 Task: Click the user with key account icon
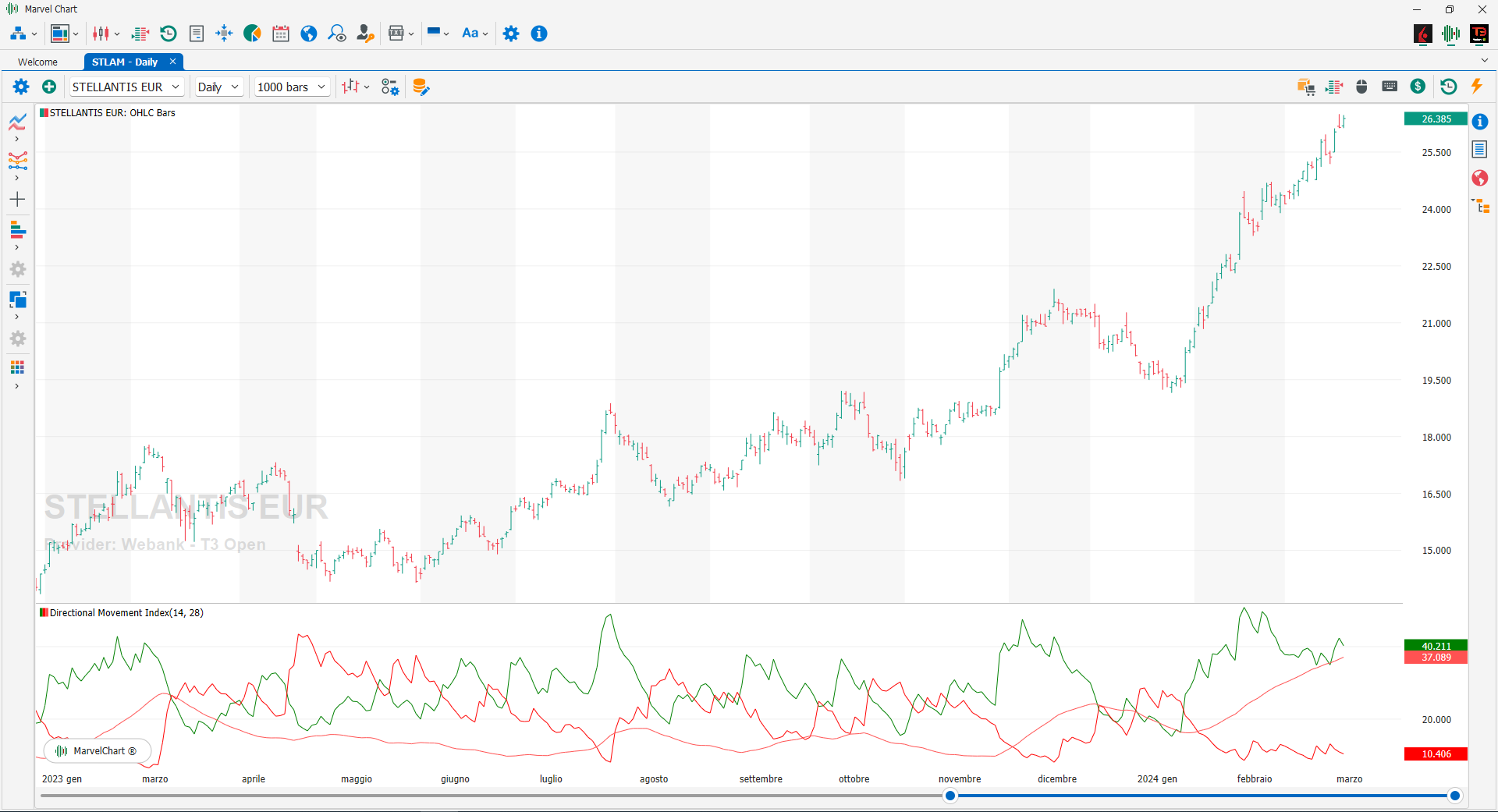pyautogui.click(x=365, y=34)
